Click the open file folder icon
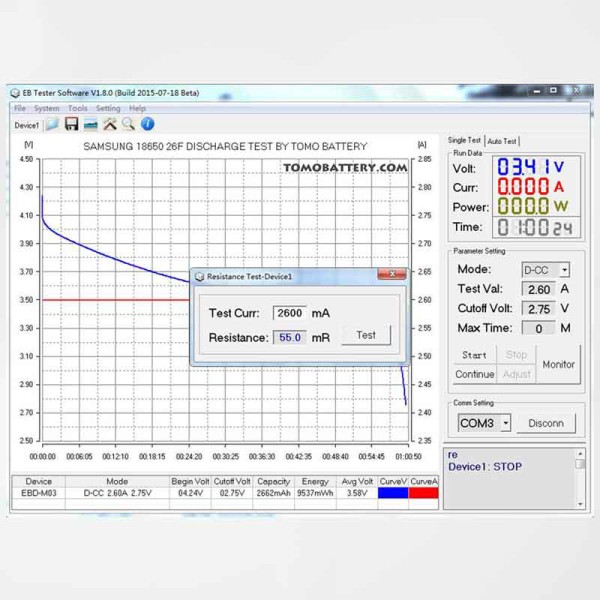The width and height of the screenshot is (600, 600). (x=52, y=124)
